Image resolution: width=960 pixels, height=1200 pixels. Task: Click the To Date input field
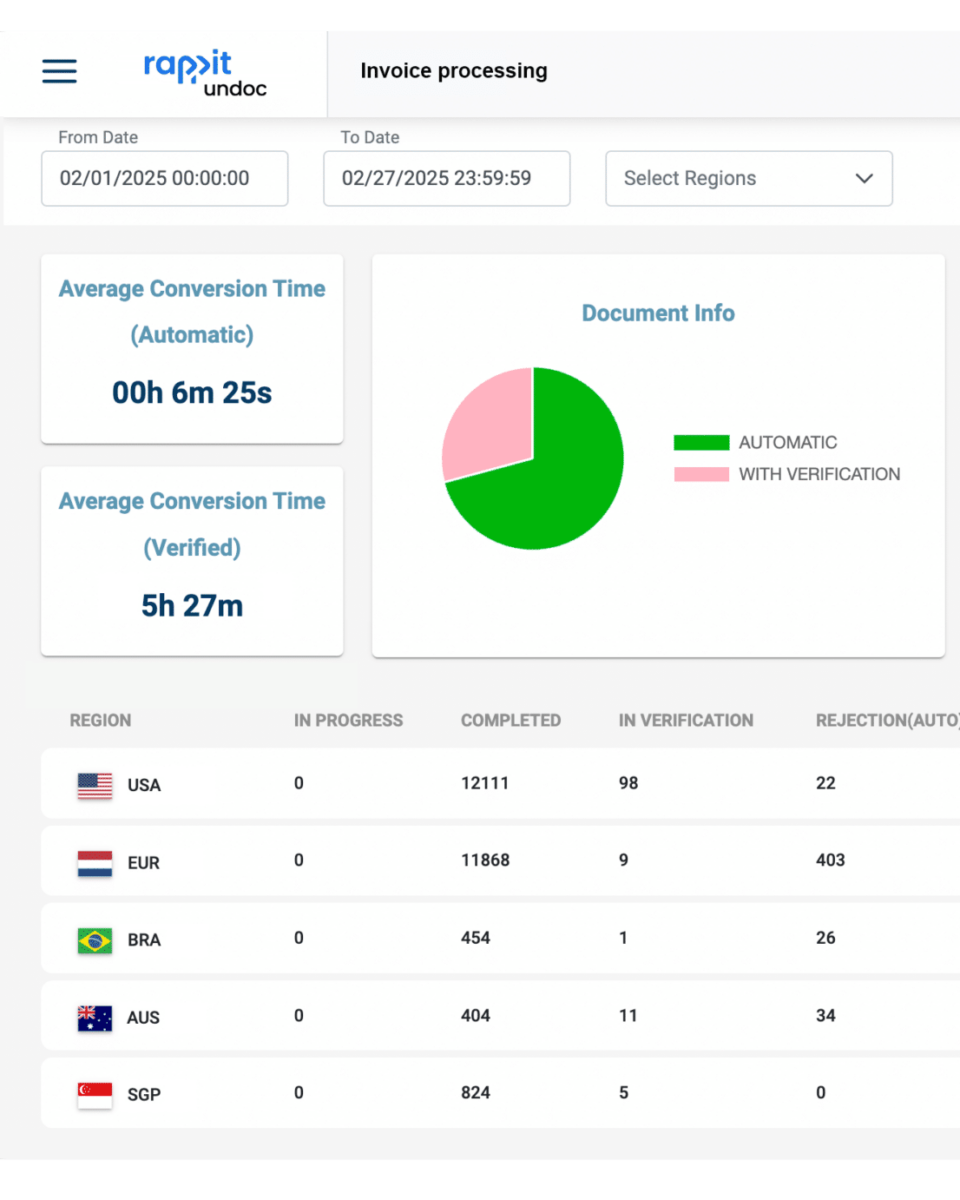(x=446, y=178)
